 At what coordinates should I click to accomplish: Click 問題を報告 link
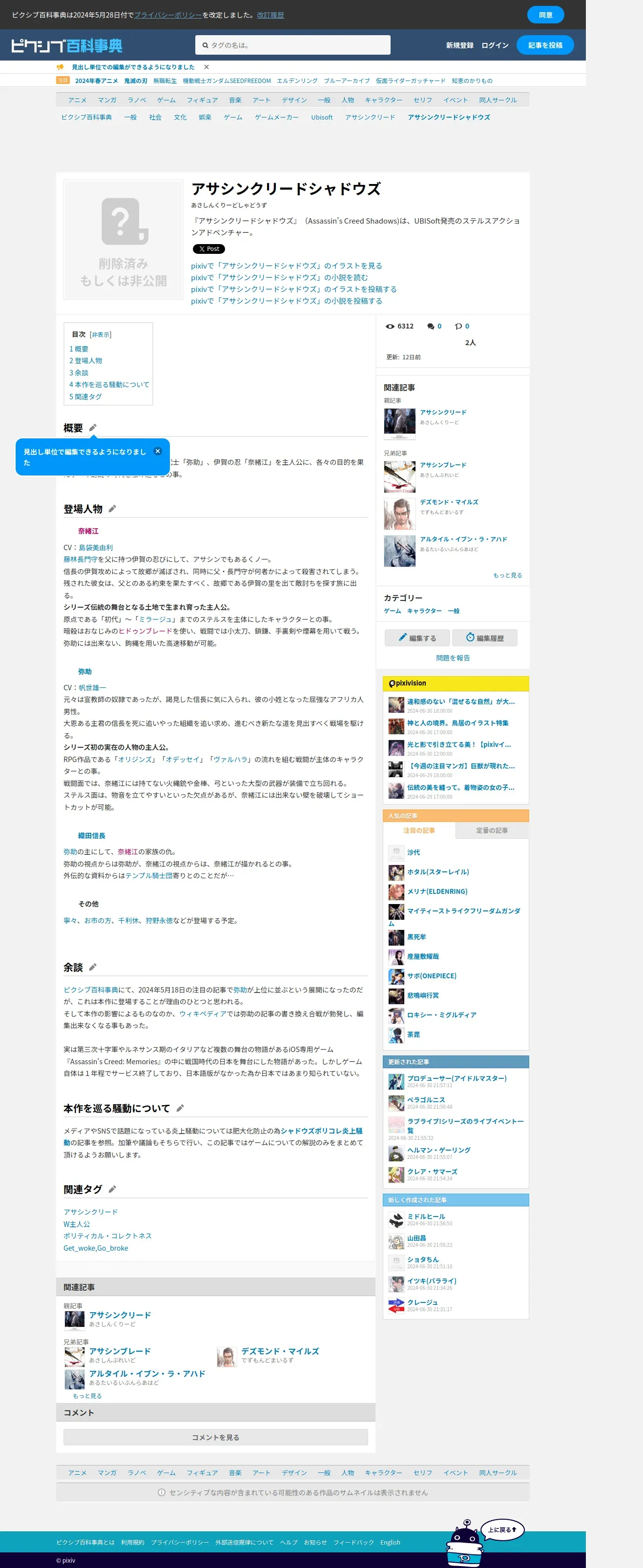[453, 658]
